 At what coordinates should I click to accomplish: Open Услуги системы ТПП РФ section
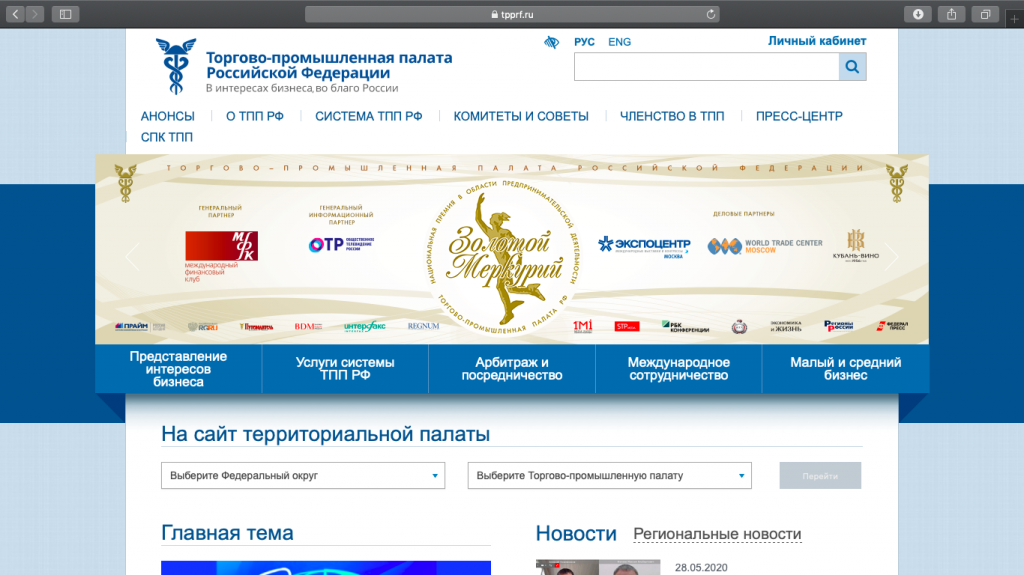pyautogui.click(x=345, y=369)
